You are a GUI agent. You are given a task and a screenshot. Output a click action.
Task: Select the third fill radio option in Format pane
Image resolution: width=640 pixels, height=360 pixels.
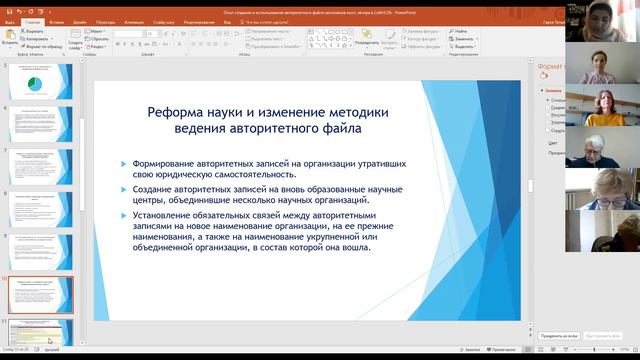click(x=548, y=115)
